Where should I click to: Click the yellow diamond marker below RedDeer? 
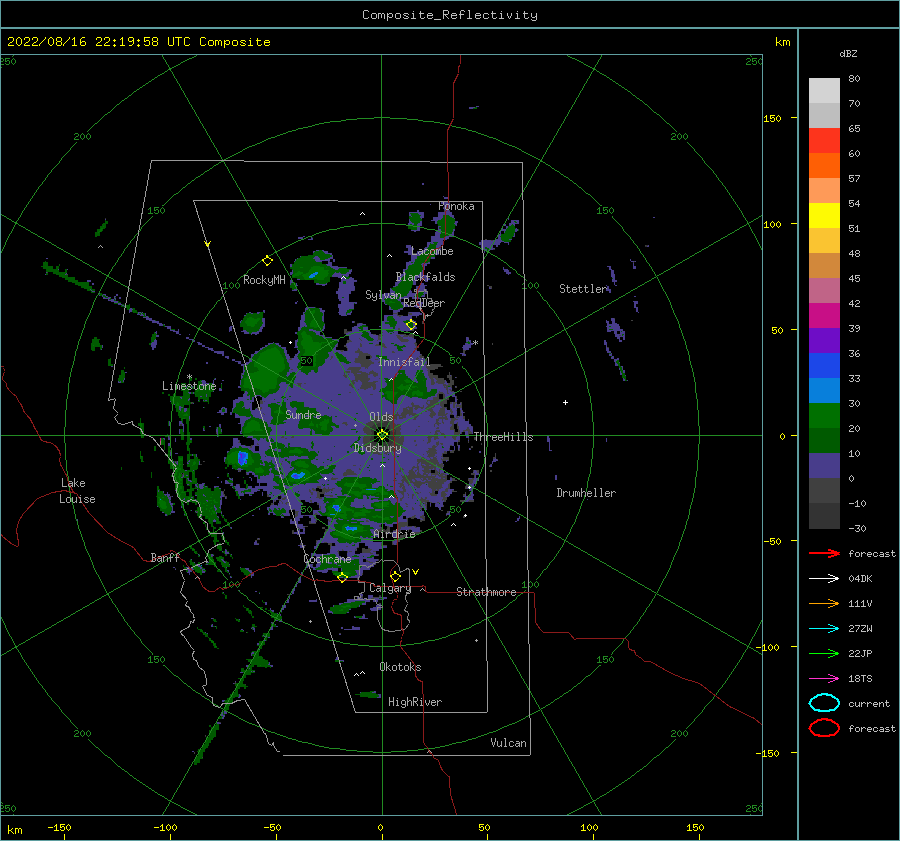coord(411,325)
